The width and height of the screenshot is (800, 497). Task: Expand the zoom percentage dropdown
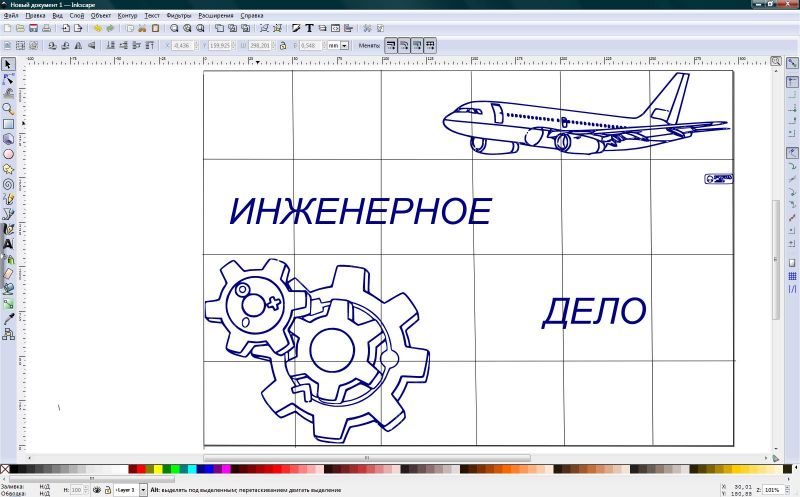click(790, 490)
